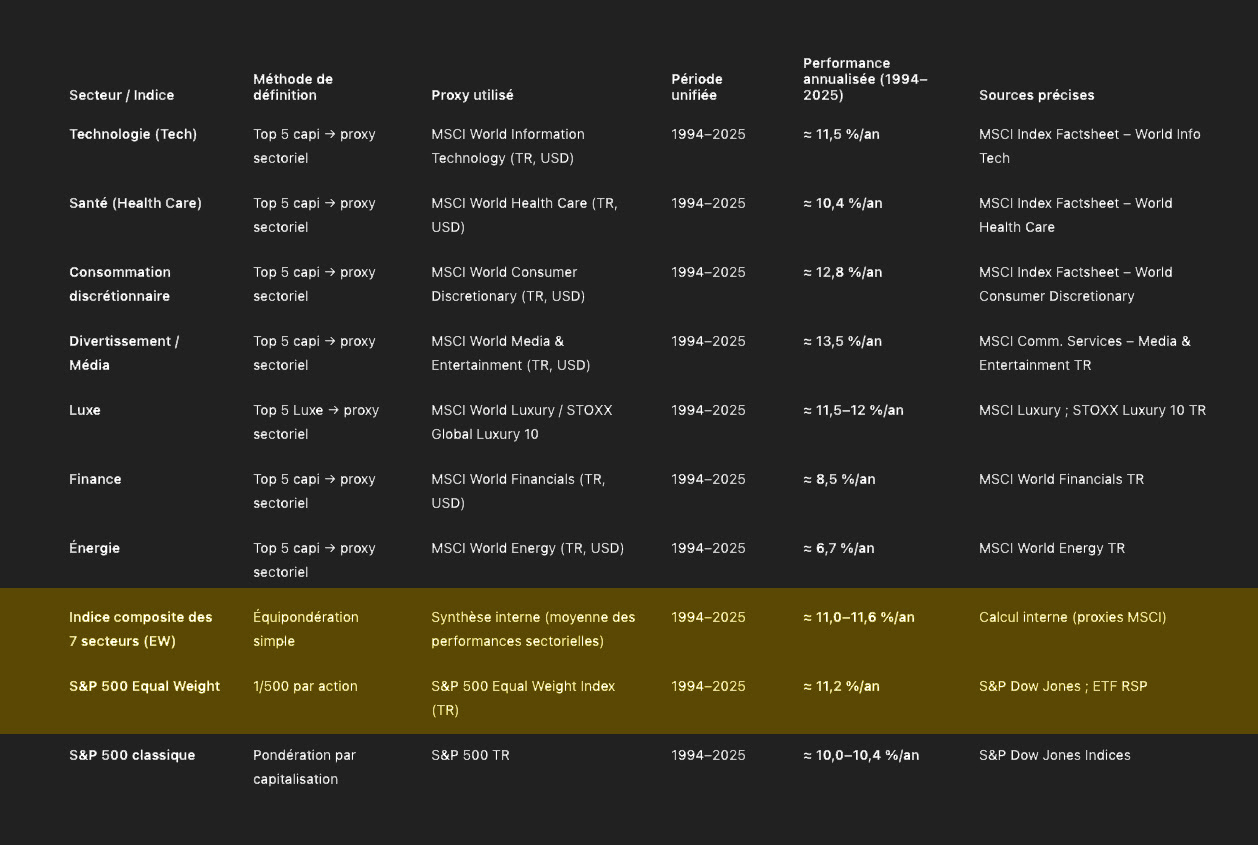Click the 'Divertissement / Média' row label
The height and width of the screenshot is (845, 1258).
[124, 353]
